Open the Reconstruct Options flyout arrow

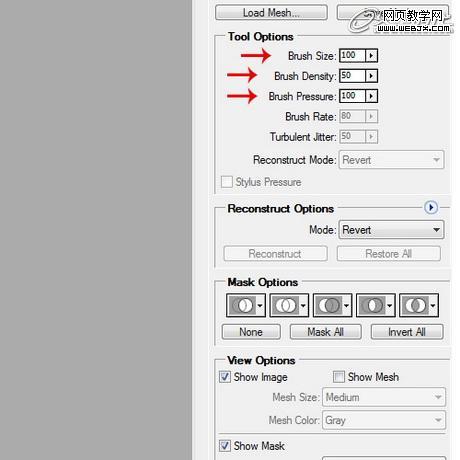pos(431,207)
